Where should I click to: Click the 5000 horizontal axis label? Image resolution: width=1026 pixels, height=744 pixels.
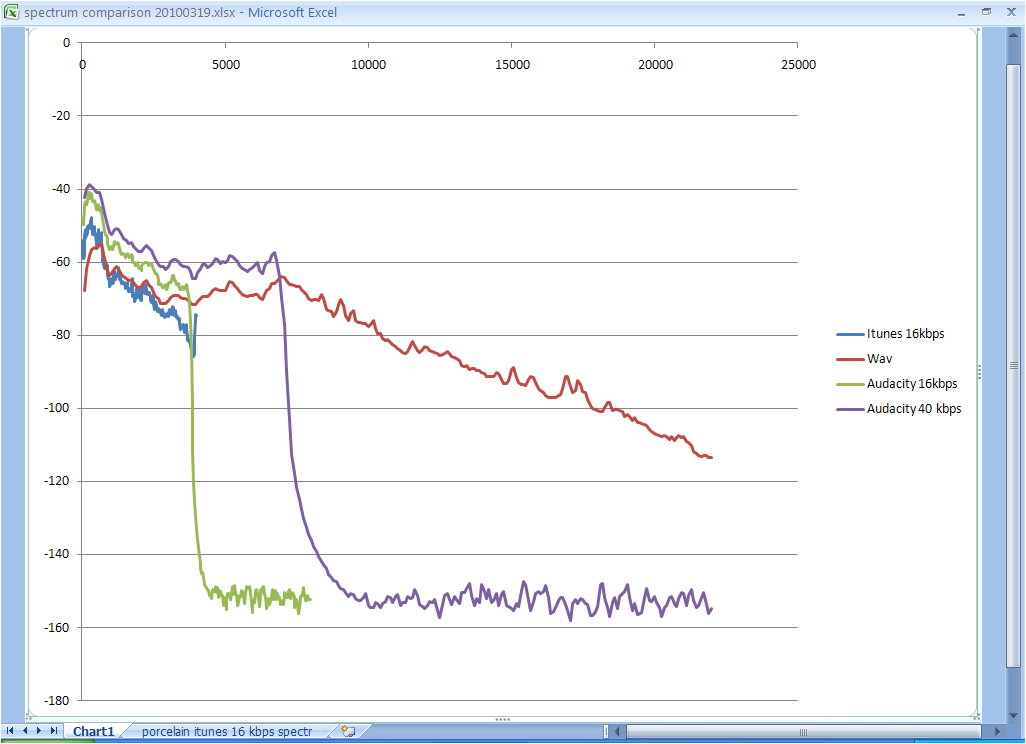point(226,65)
